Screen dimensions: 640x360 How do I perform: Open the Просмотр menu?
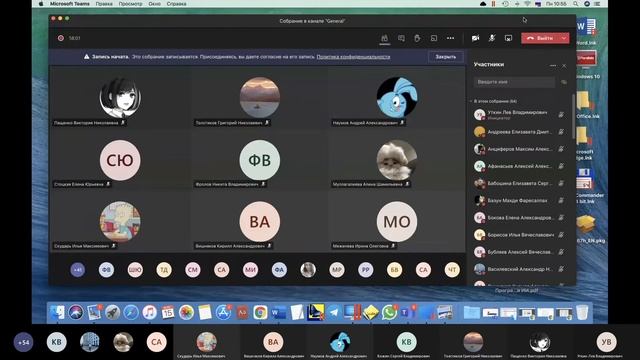[130, 4]
